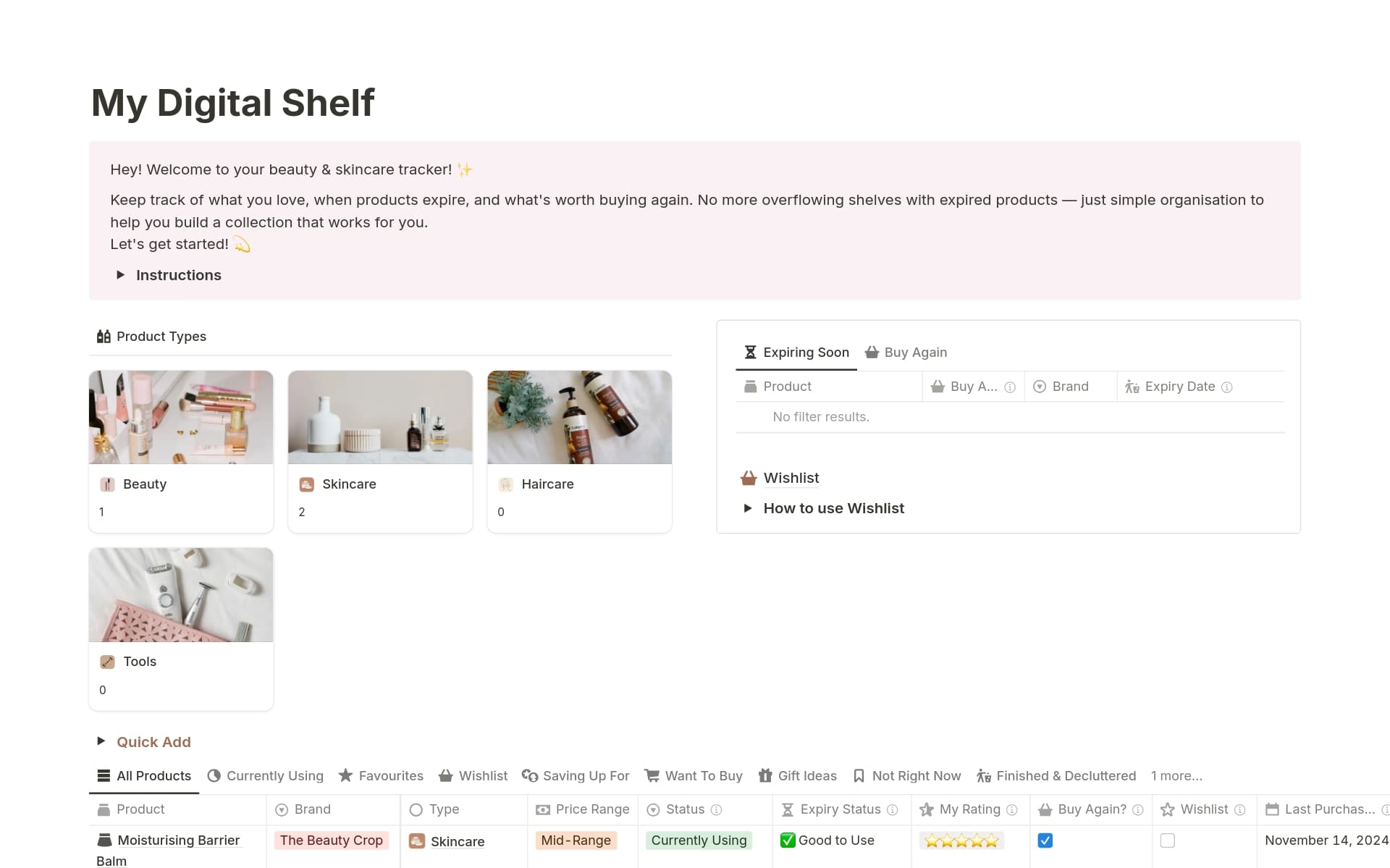Click the info icon next to Expiry Status column
This screenshot has width=1390, height=868.
pyautogui.click(x=892, y=809)
